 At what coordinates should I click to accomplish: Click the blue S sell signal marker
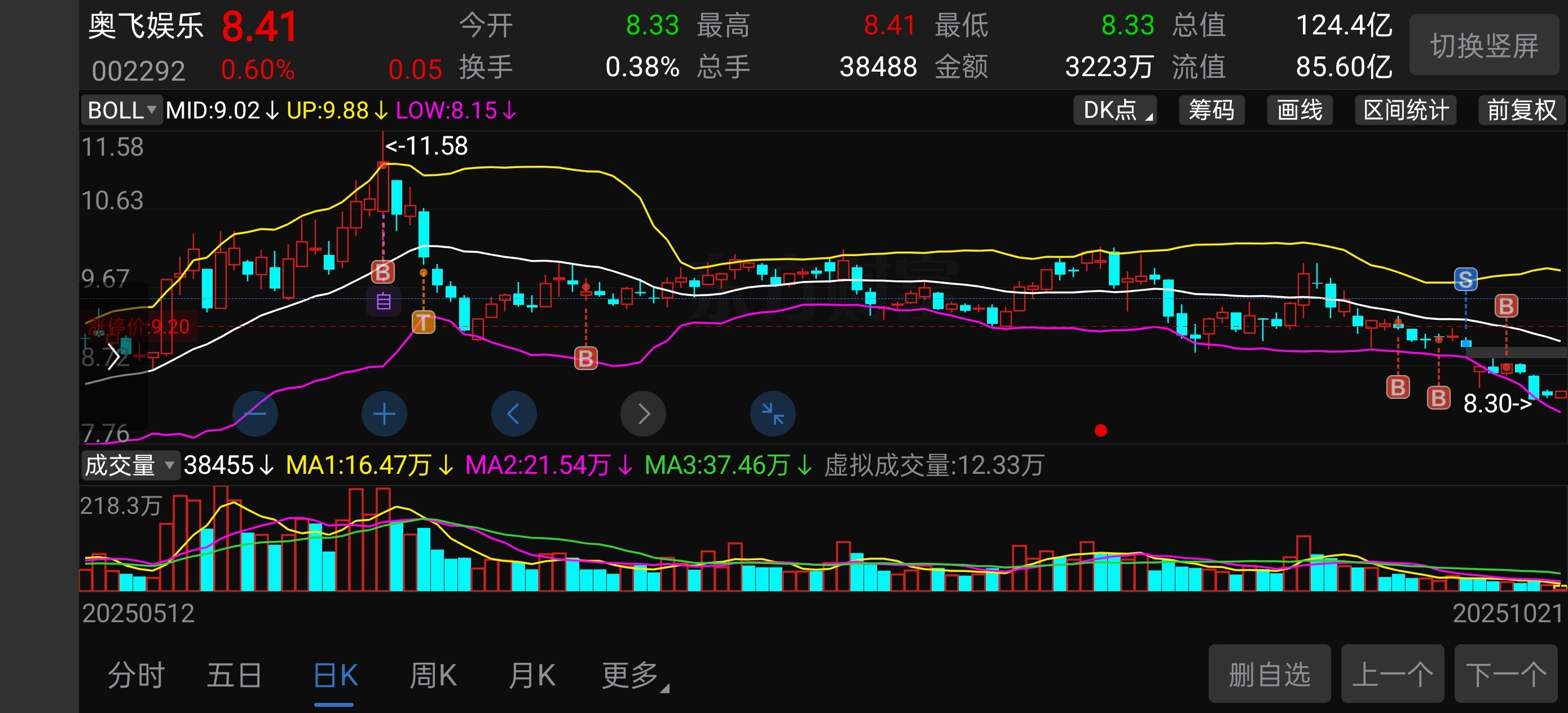click(1465, 279)
